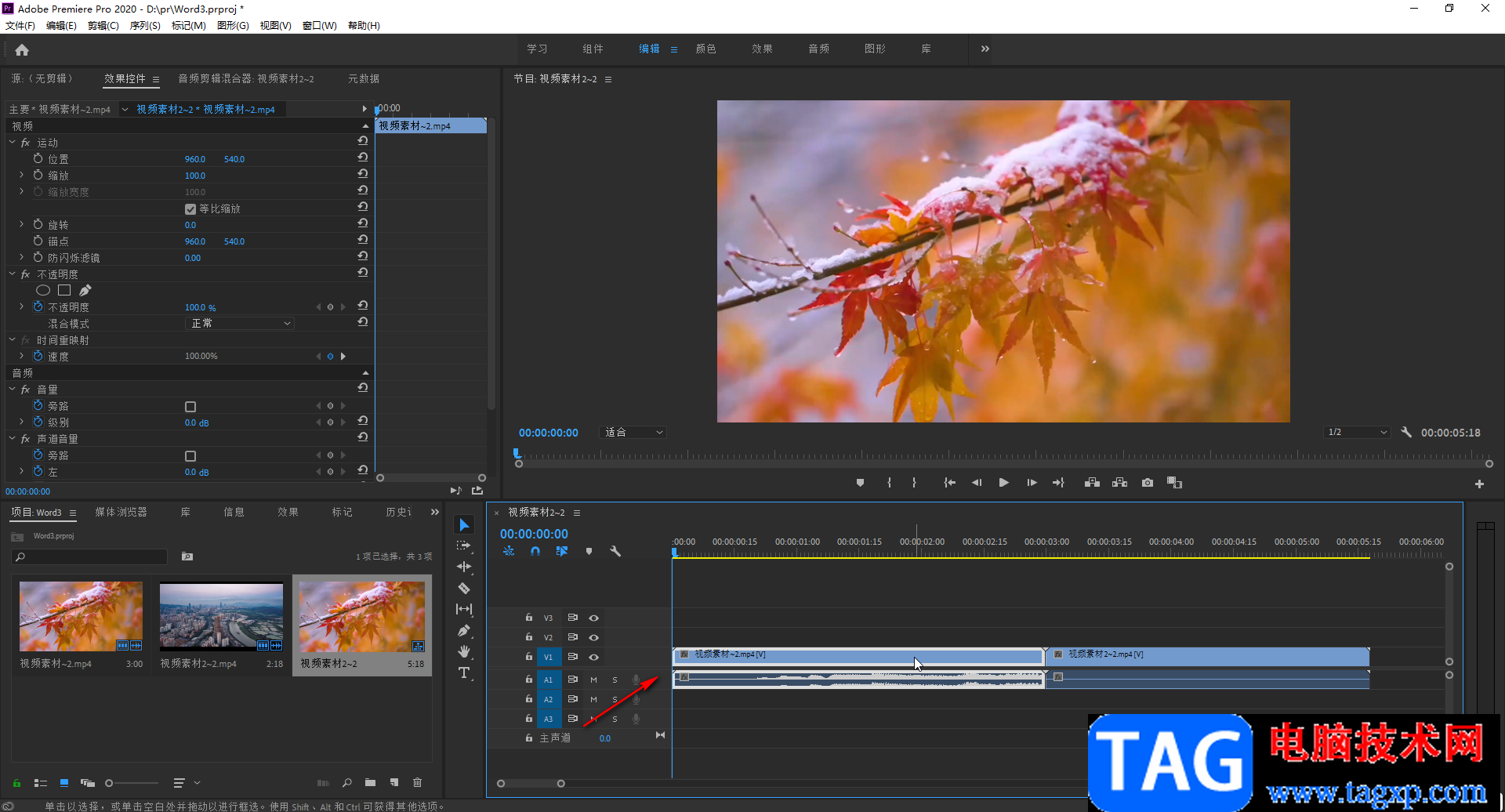
Task: Select the ellipse mask tool under Opacity
Action: click(43, 291)
